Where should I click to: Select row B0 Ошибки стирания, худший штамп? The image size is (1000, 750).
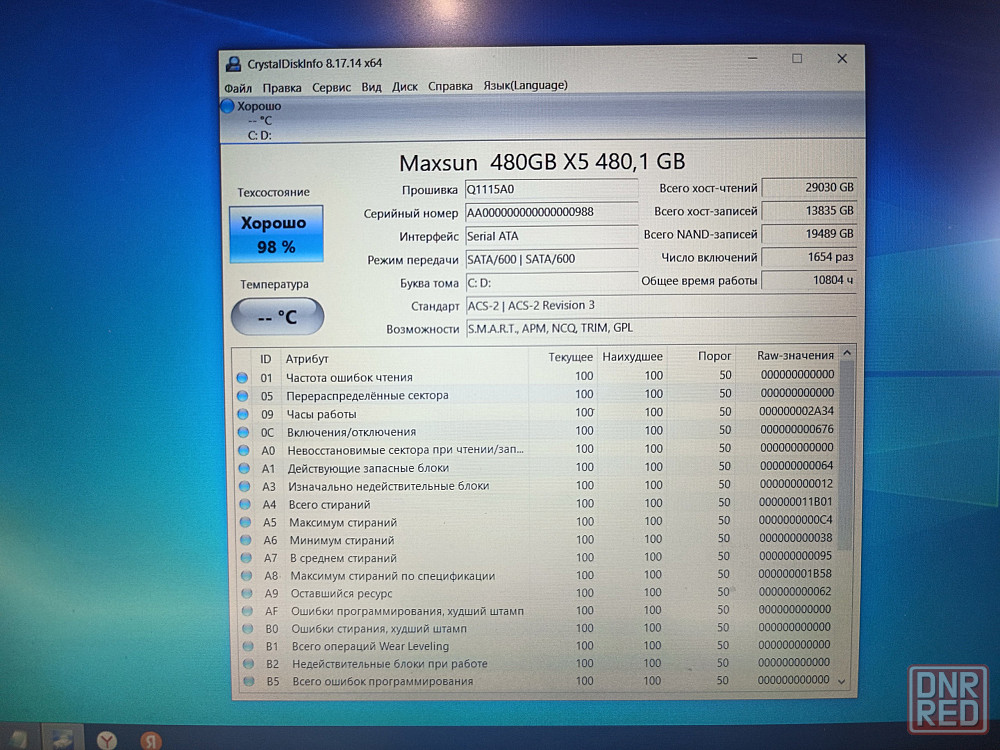pos(535,628)
